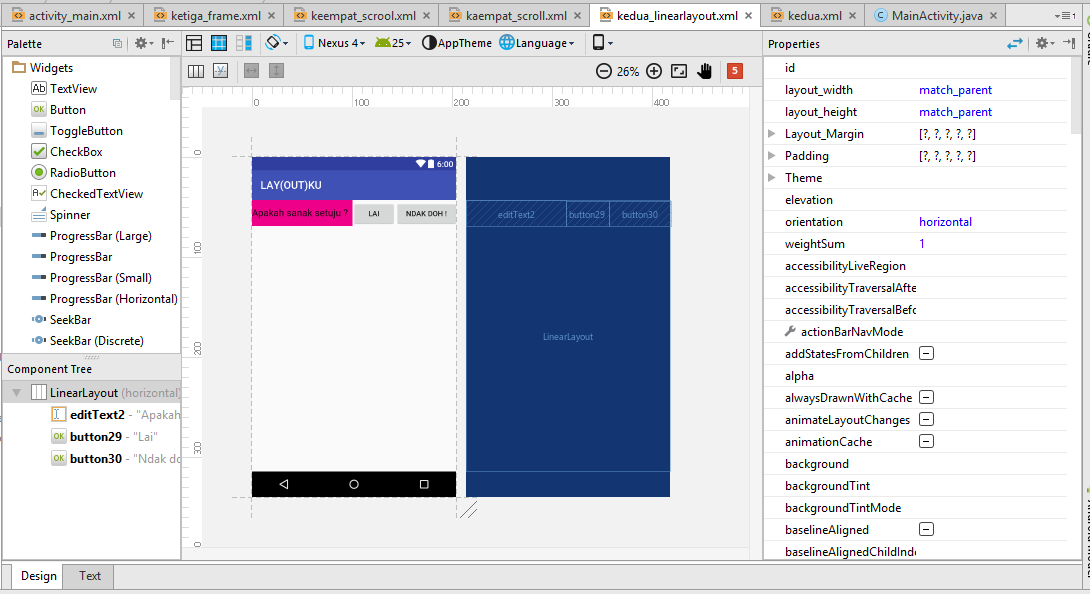
Task: Close the activity_main.xml tab
Action: [x=131, y=15]
